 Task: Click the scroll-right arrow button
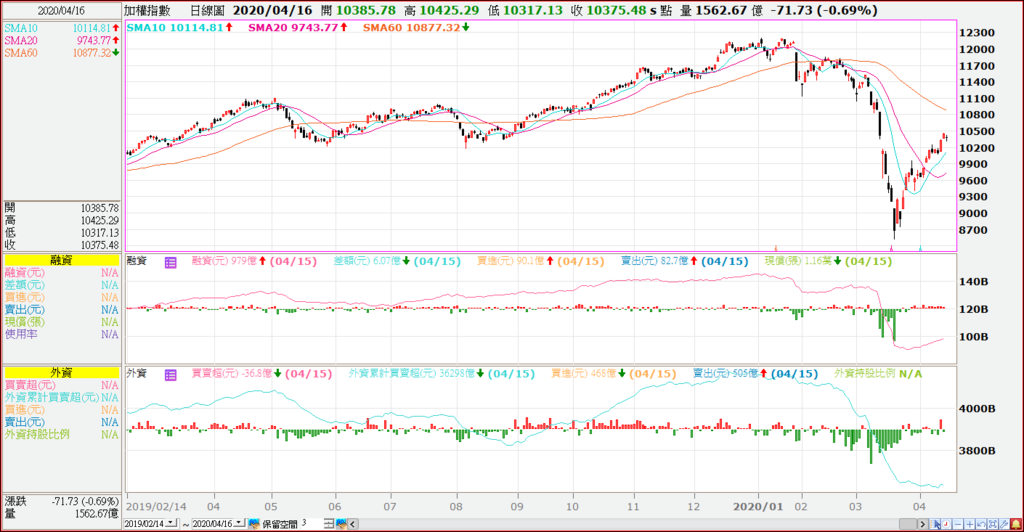tap(923, 524)
